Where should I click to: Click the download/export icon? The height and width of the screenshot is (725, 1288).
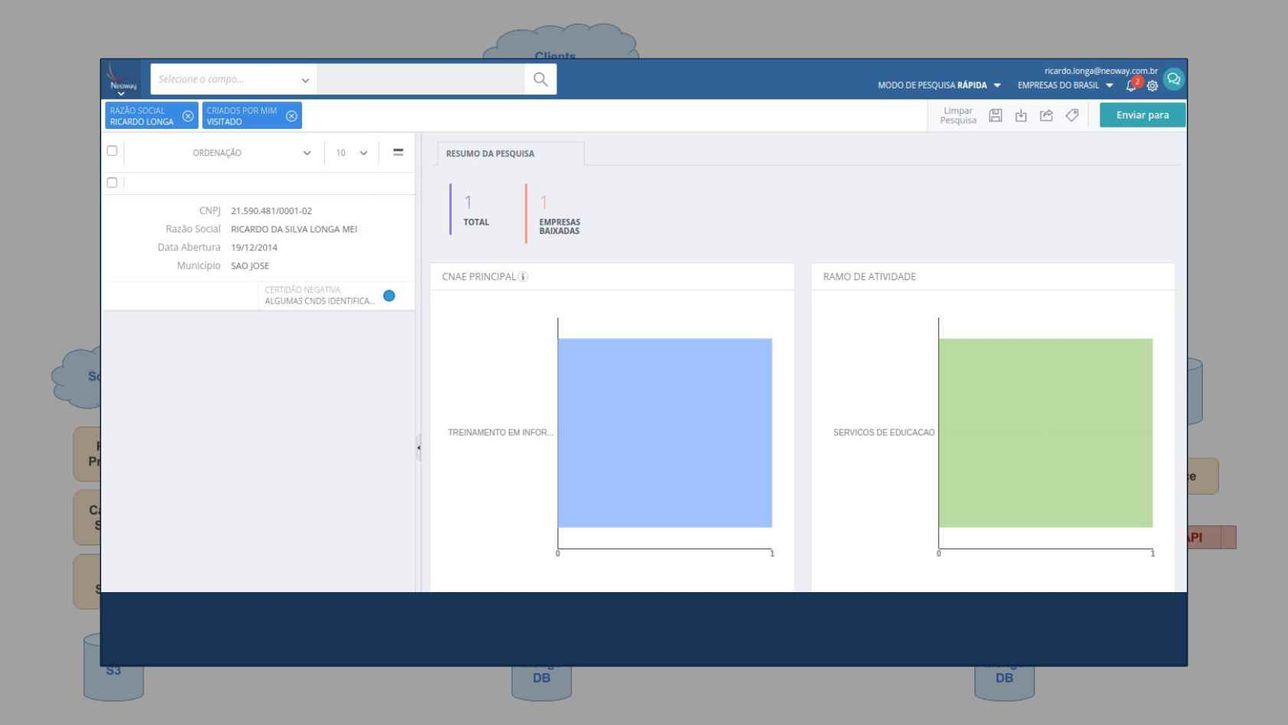[1021, 116]
